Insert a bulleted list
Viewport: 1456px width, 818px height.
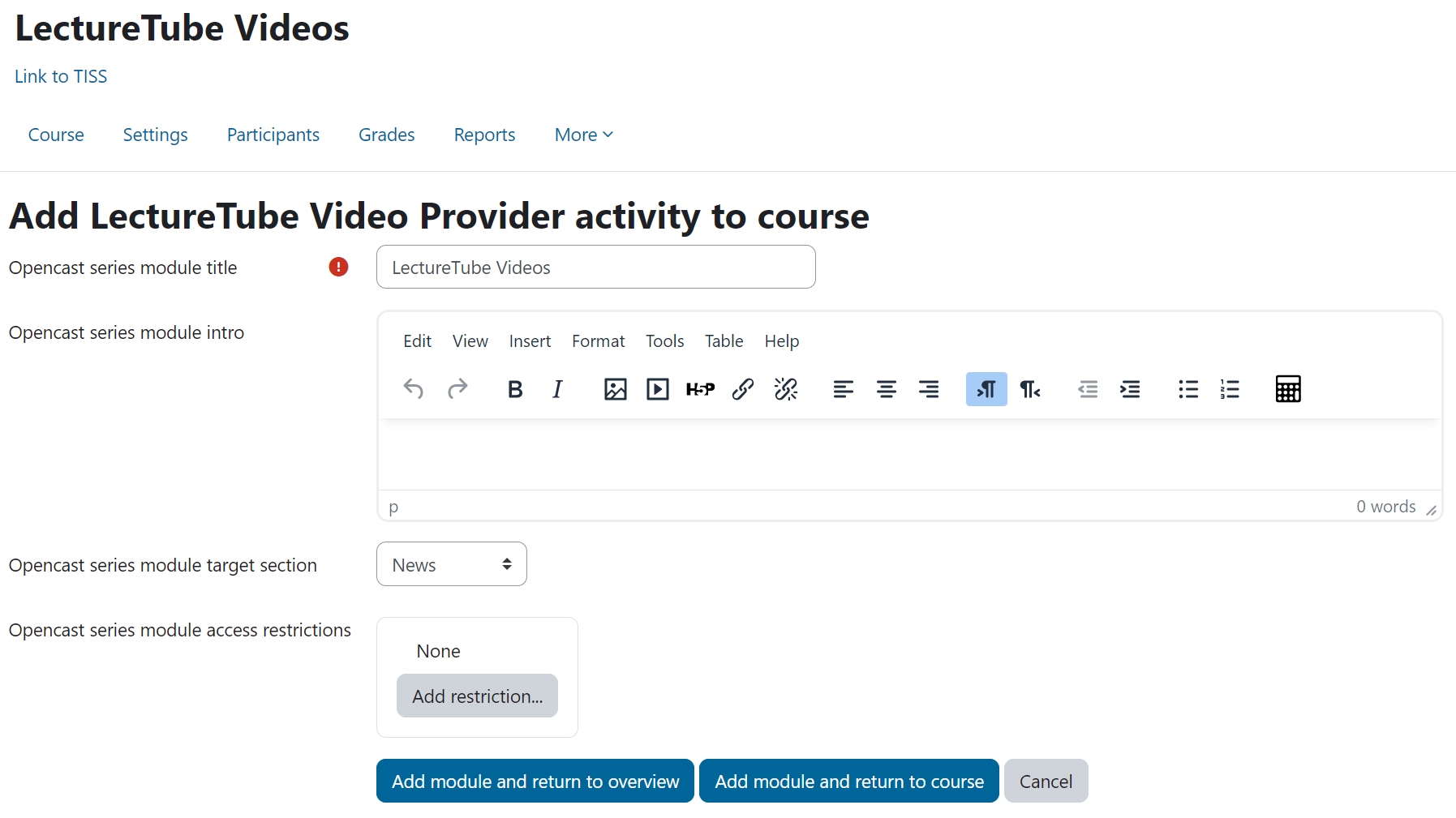pyautogui.click(x=1188, y=389)
